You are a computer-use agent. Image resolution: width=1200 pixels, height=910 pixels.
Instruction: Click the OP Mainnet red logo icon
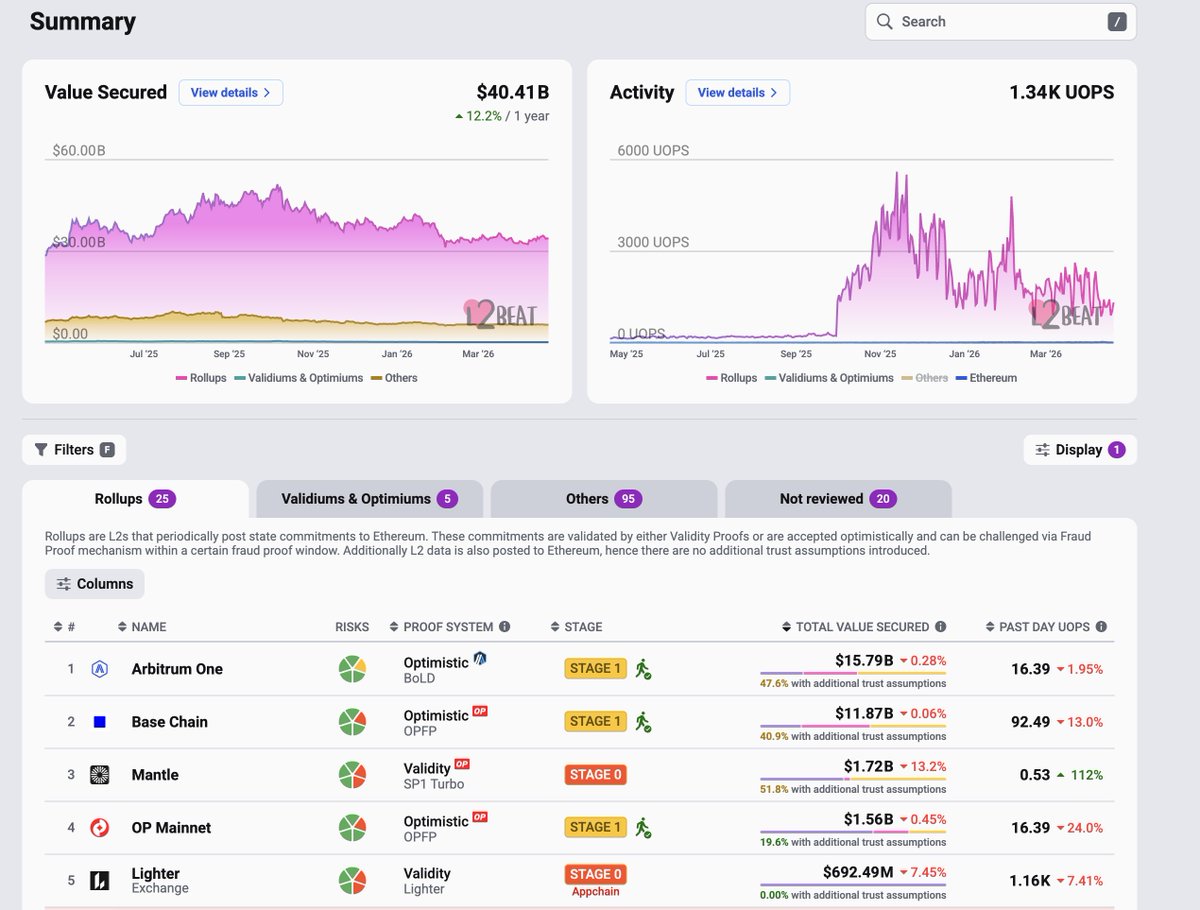tap(99, 828)
